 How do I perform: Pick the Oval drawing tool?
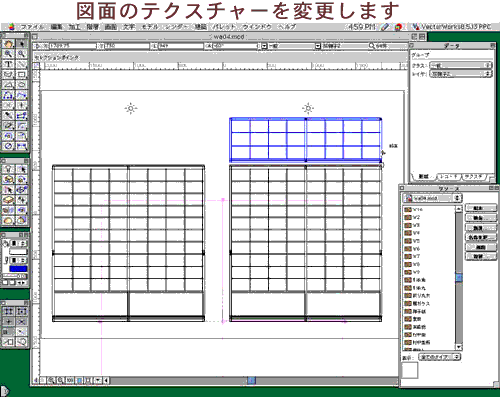pos(21,85)
